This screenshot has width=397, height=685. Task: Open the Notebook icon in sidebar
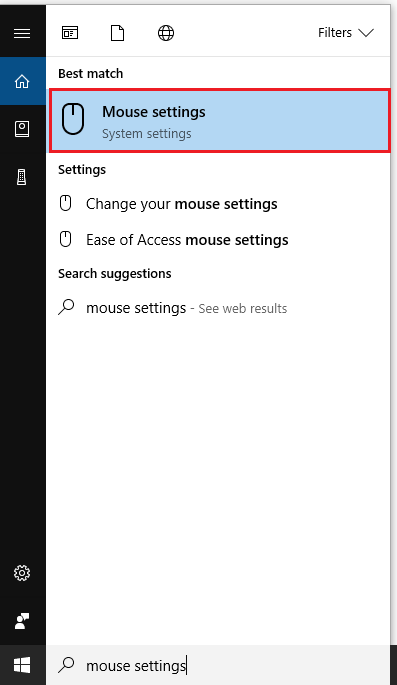tap(22, 129)
